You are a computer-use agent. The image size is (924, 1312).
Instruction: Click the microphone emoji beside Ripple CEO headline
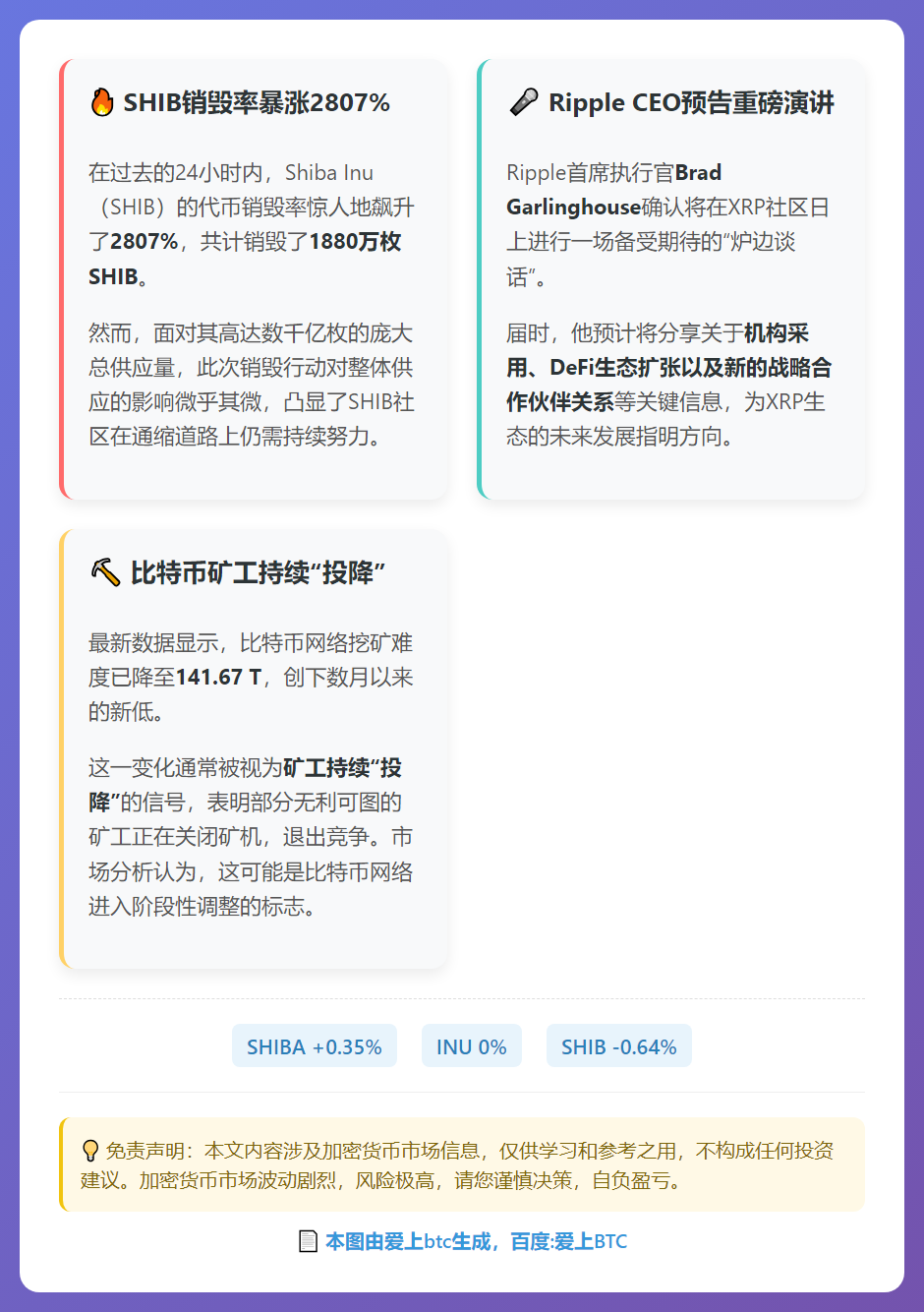pyautogui.click(x=524, y=102)
